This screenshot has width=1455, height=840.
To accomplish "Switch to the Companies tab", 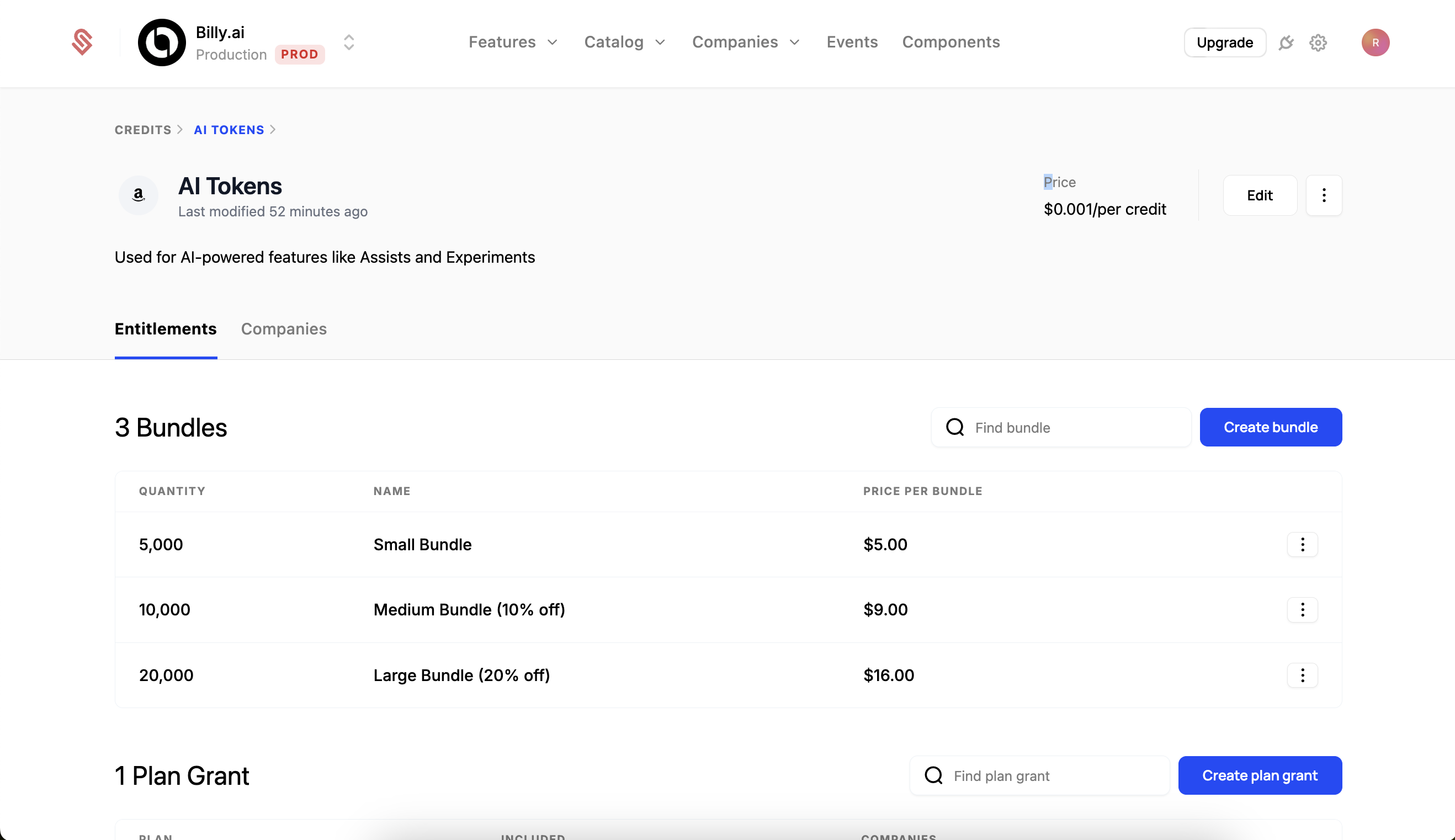I will pyautogui.click(x=284, y=329).
